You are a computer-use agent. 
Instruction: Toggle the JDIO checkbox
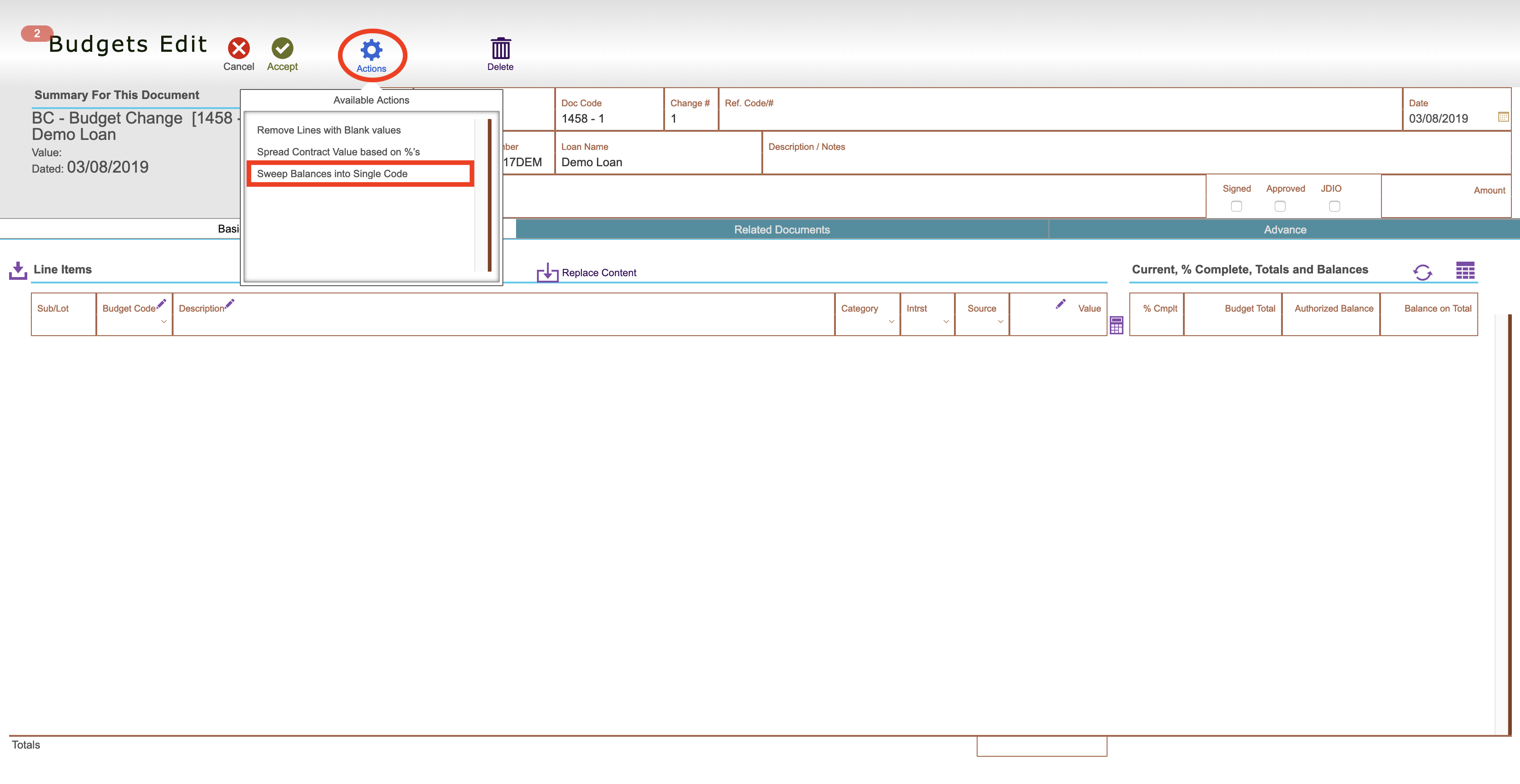tap(1334, 207)
